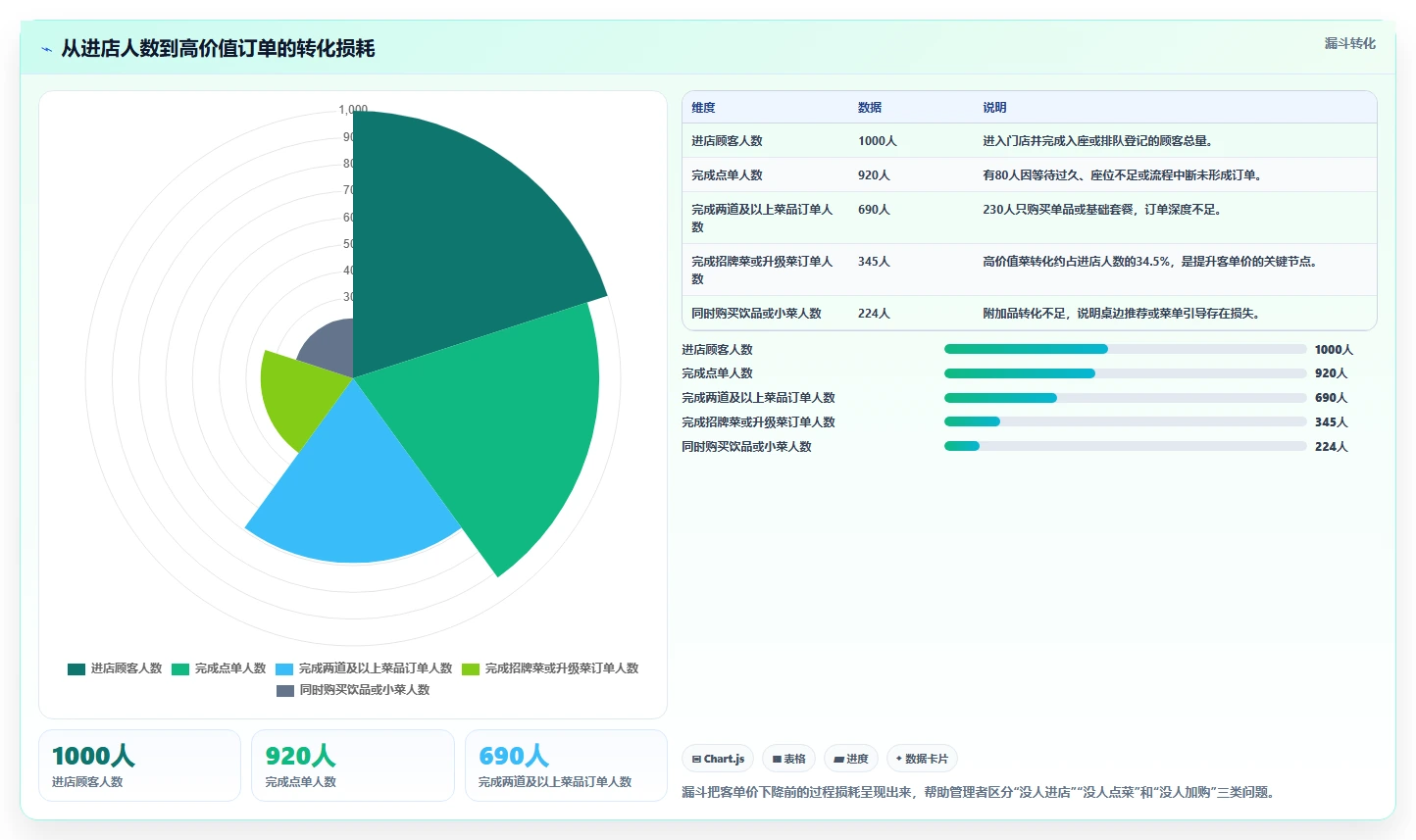Screen dimensions: 1416x840
Task: Click the 完成点单人数 progress bar
Action: (x=1125, y=373)
